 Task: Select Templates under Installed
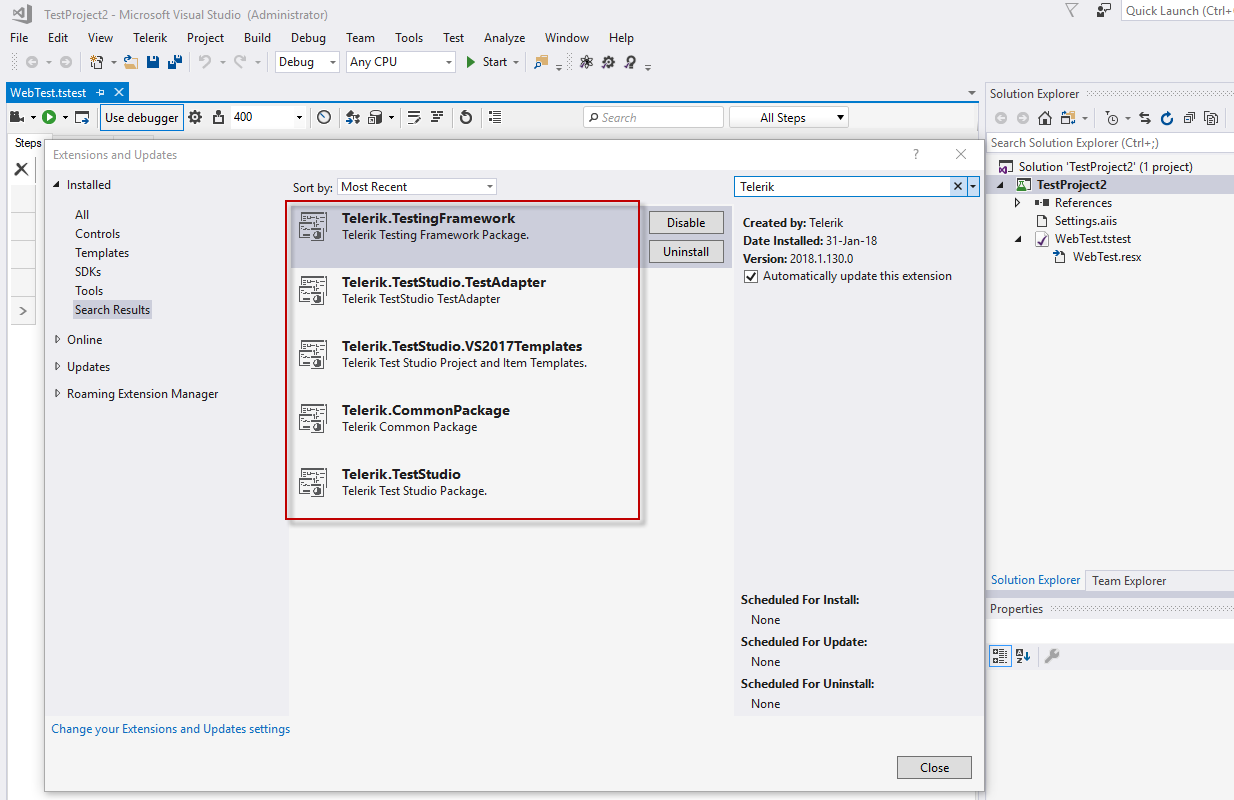click(102, 253)
